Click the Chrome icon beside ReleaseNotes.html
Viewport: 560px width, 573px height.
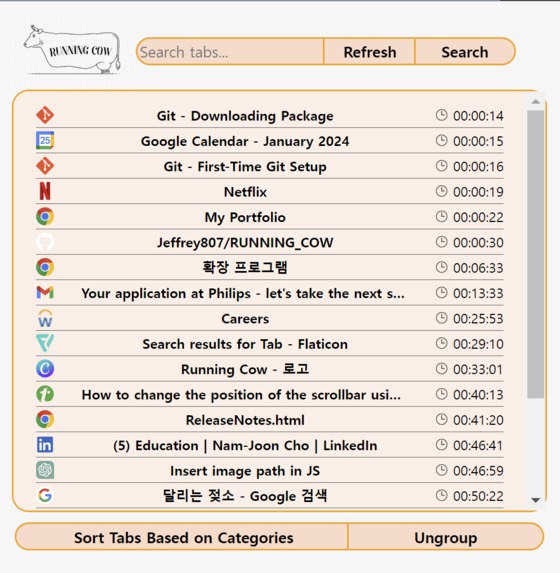(x=45, y=419)
